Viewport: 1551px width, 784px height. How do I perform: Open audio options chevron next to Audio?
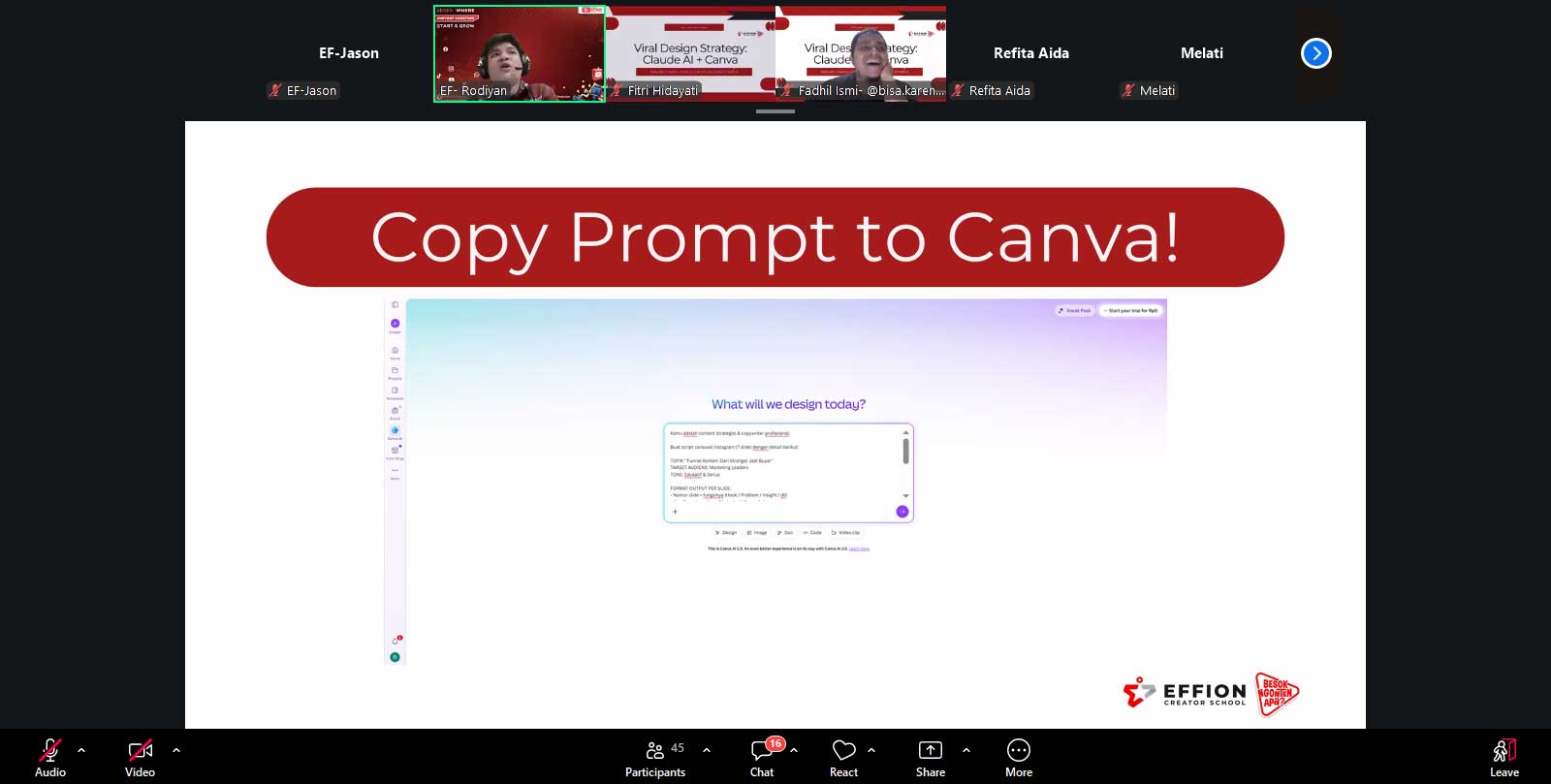pyautogui.click(x=81, y=749)
